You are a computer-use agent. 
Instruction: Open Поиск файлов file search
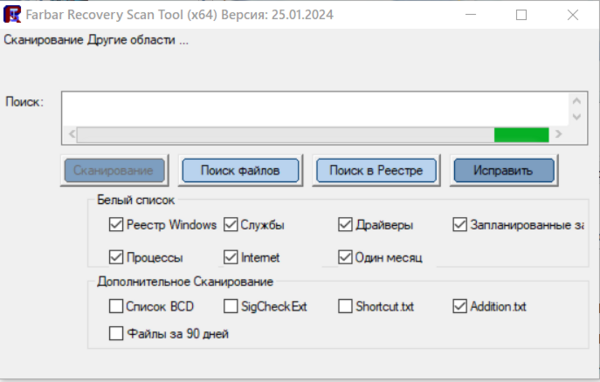240,170
